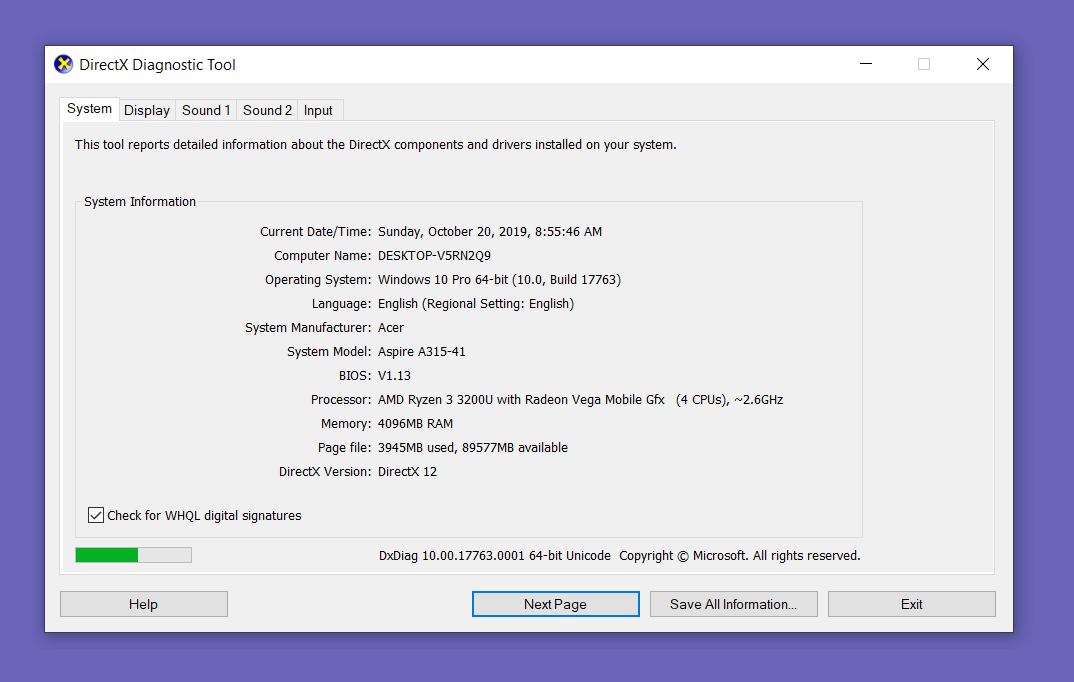Click the page file 3945MB used value
Screen dimensions: 1074x682
pos(473,447)
